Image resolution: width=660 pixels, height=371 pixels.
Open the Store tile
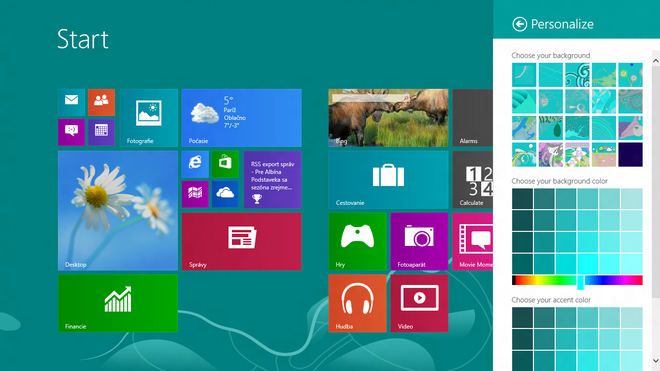tap(225, 164)
